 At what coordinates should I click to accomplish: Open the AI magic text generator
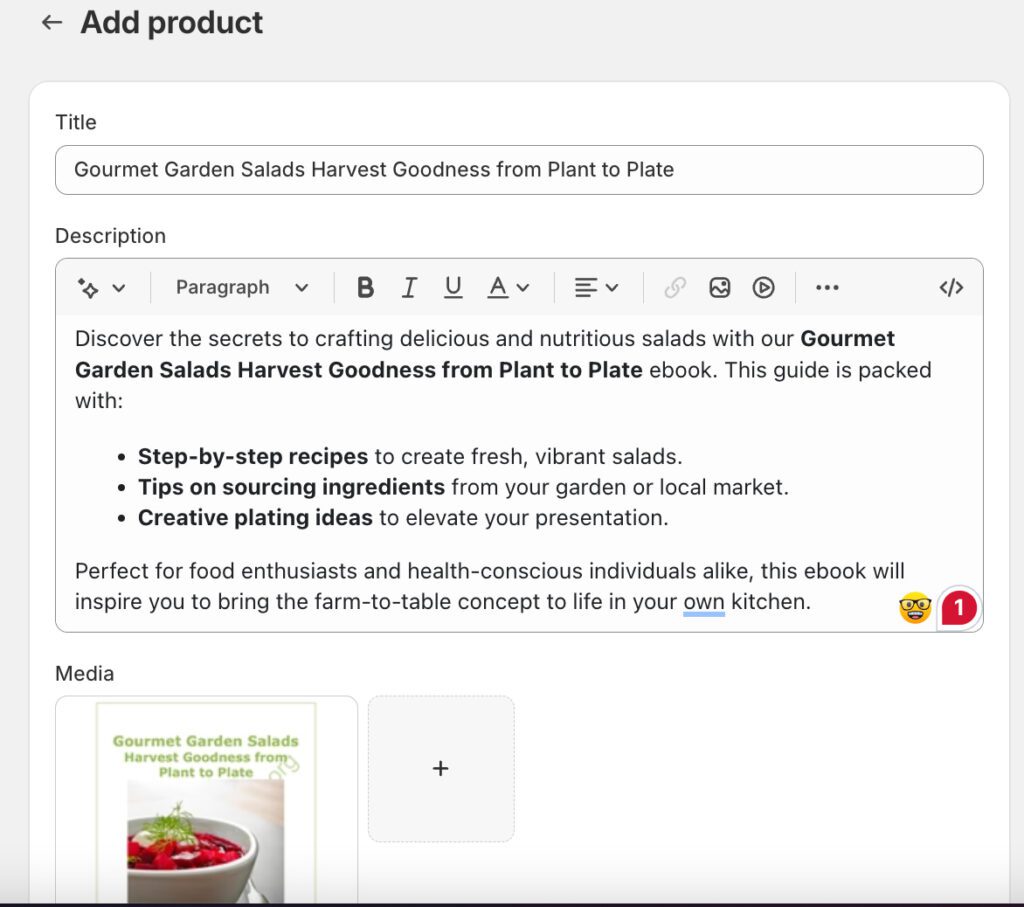coord(101,288)
